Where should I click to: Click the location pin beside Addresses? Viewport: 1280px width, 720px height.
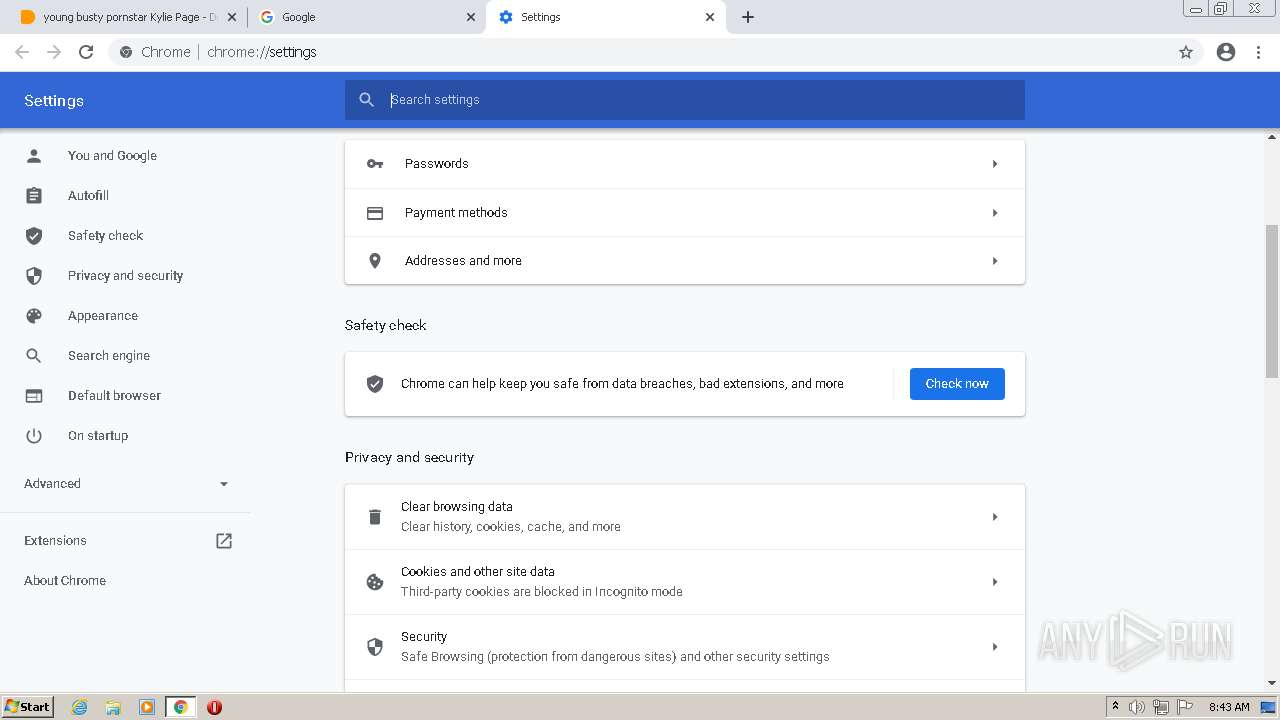coord(375,261)
